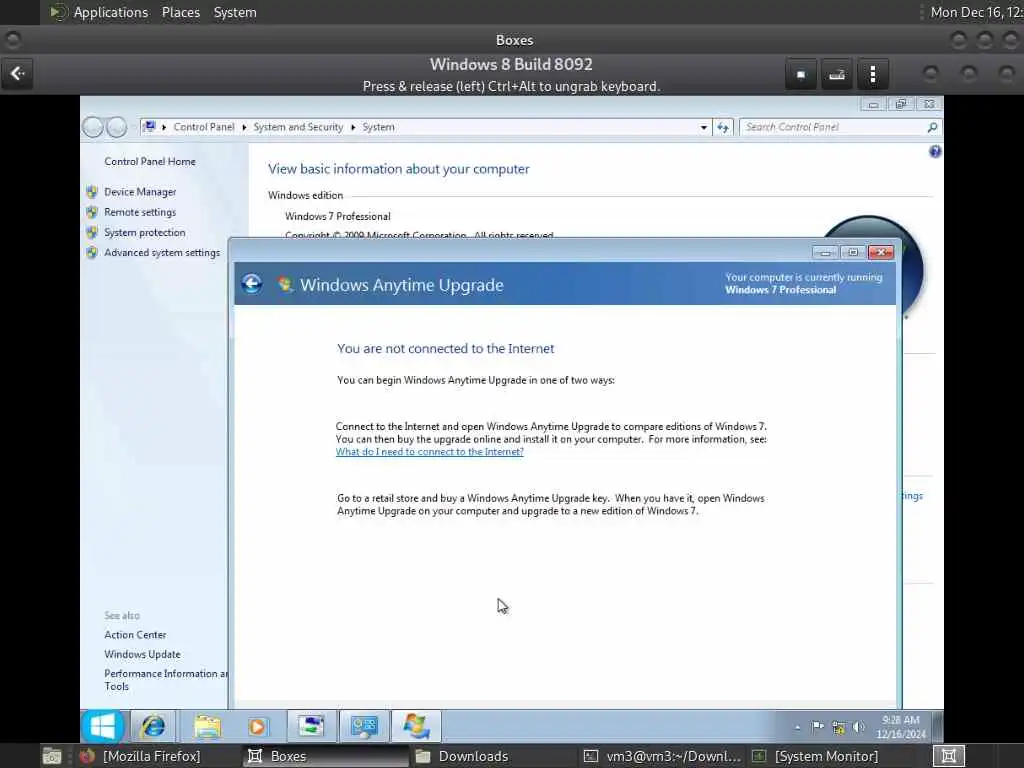Open Windows Explorer folder on taskbar
This screenshot has height=768, width=1024.
coord(208,726)
